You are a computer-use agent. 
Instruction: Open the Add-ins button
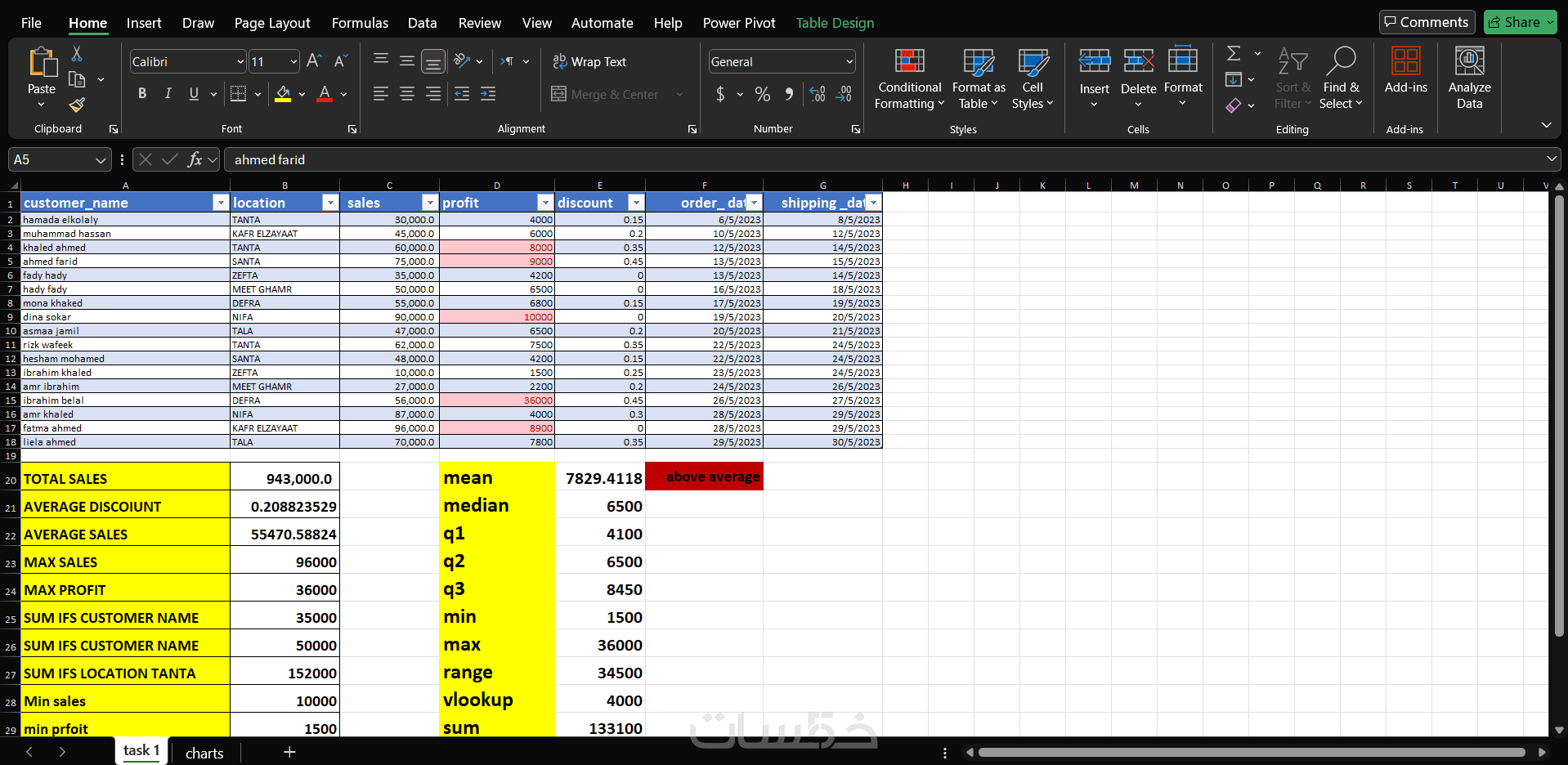(x=1405, y=71)
